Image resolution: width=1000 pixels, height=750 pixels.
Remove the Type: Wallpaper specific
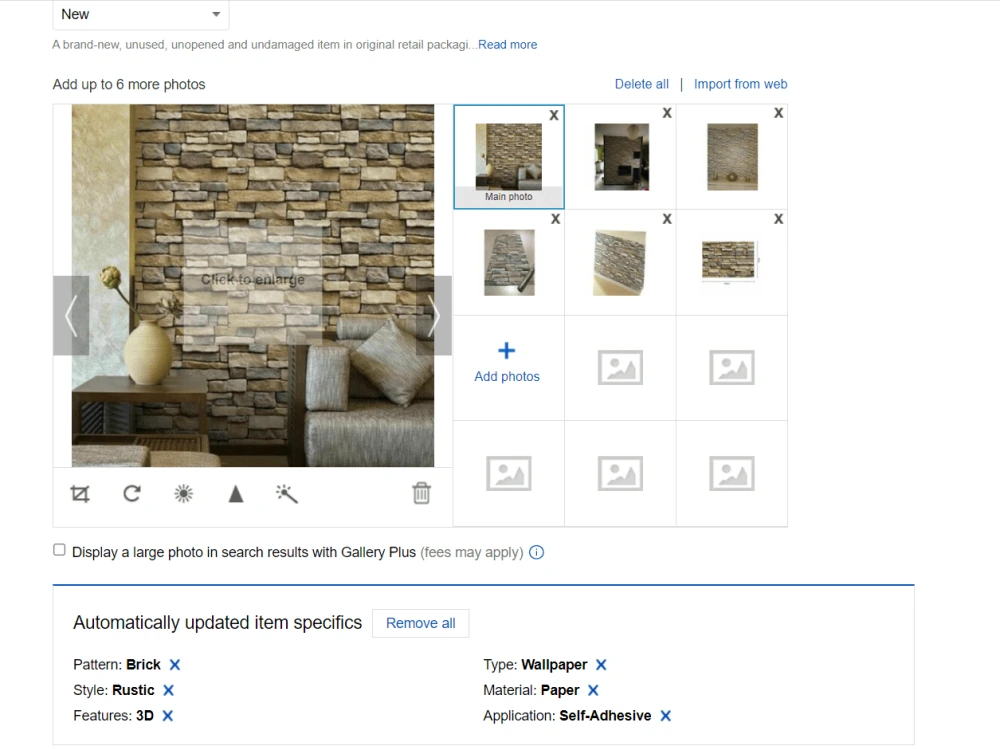[601, 665]
